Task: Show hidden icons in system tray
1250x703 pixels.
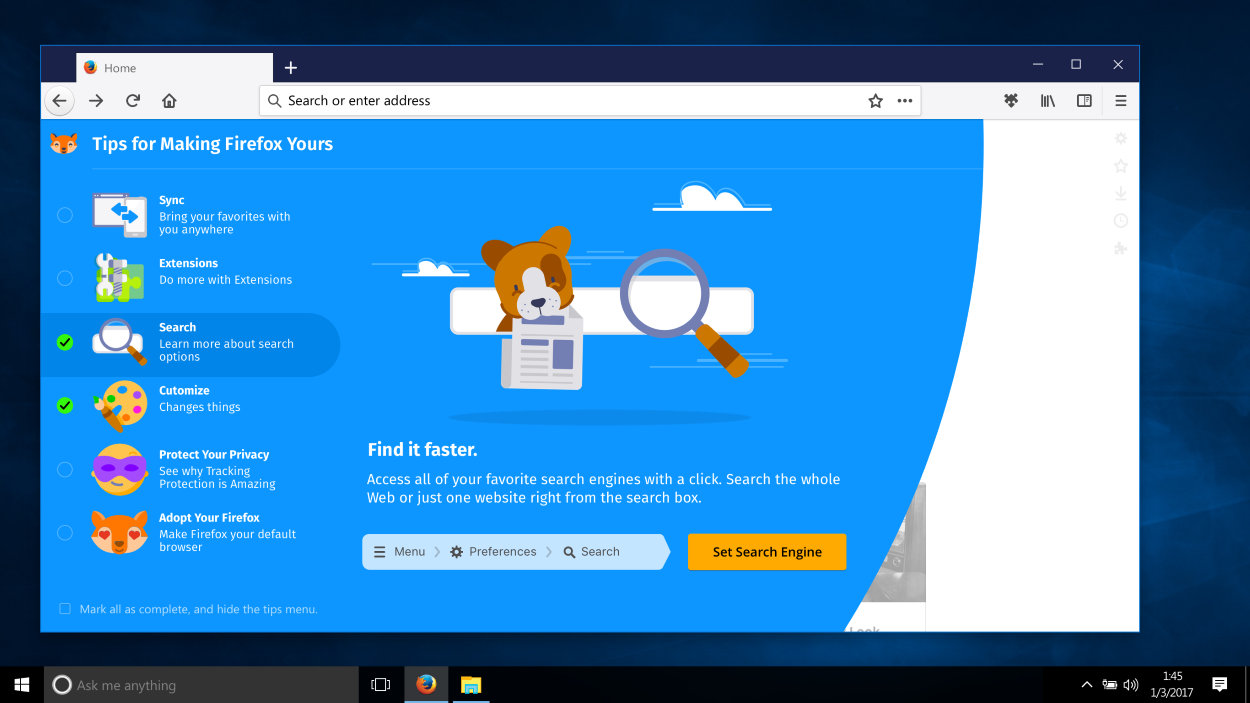Action: (1087, 685)
